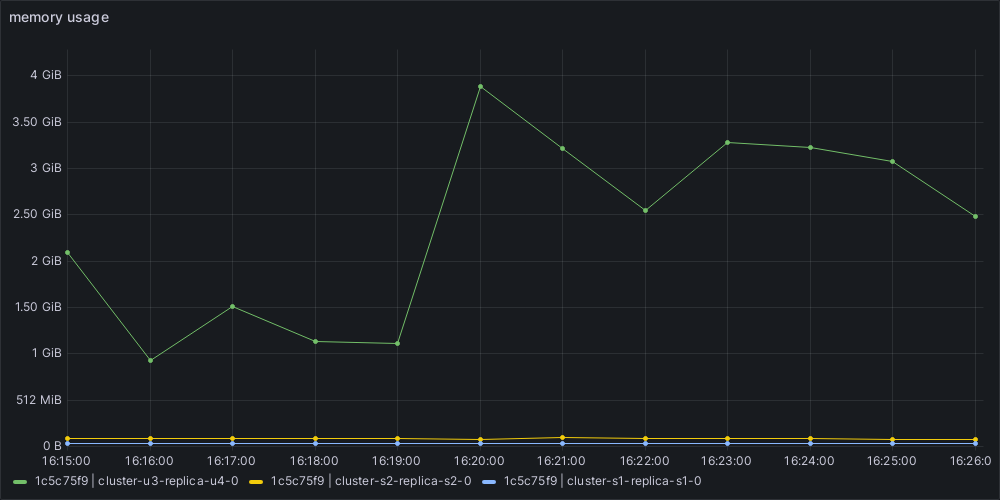
Task: Select the green data point at 16:21:00
Action: (562, 149)
